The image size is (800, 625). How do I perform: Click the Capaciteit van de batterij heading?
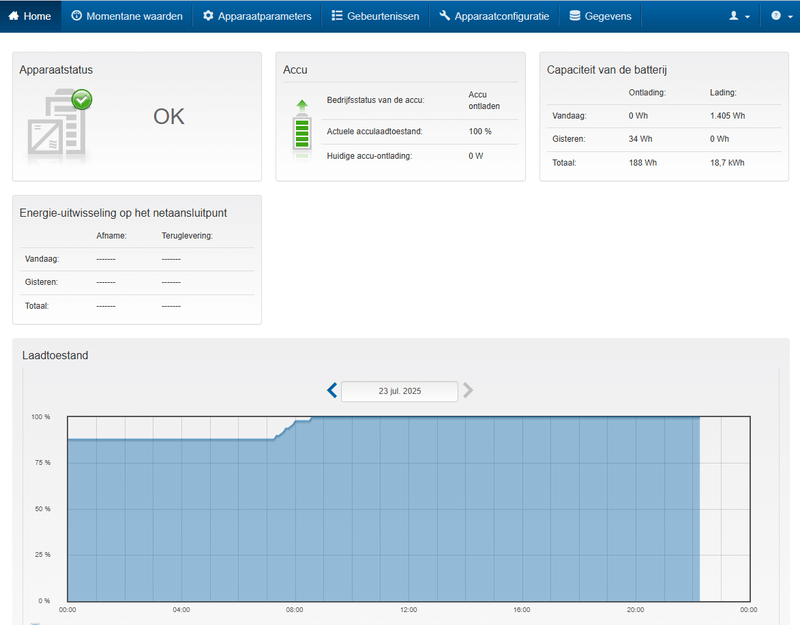pos(607,70)
